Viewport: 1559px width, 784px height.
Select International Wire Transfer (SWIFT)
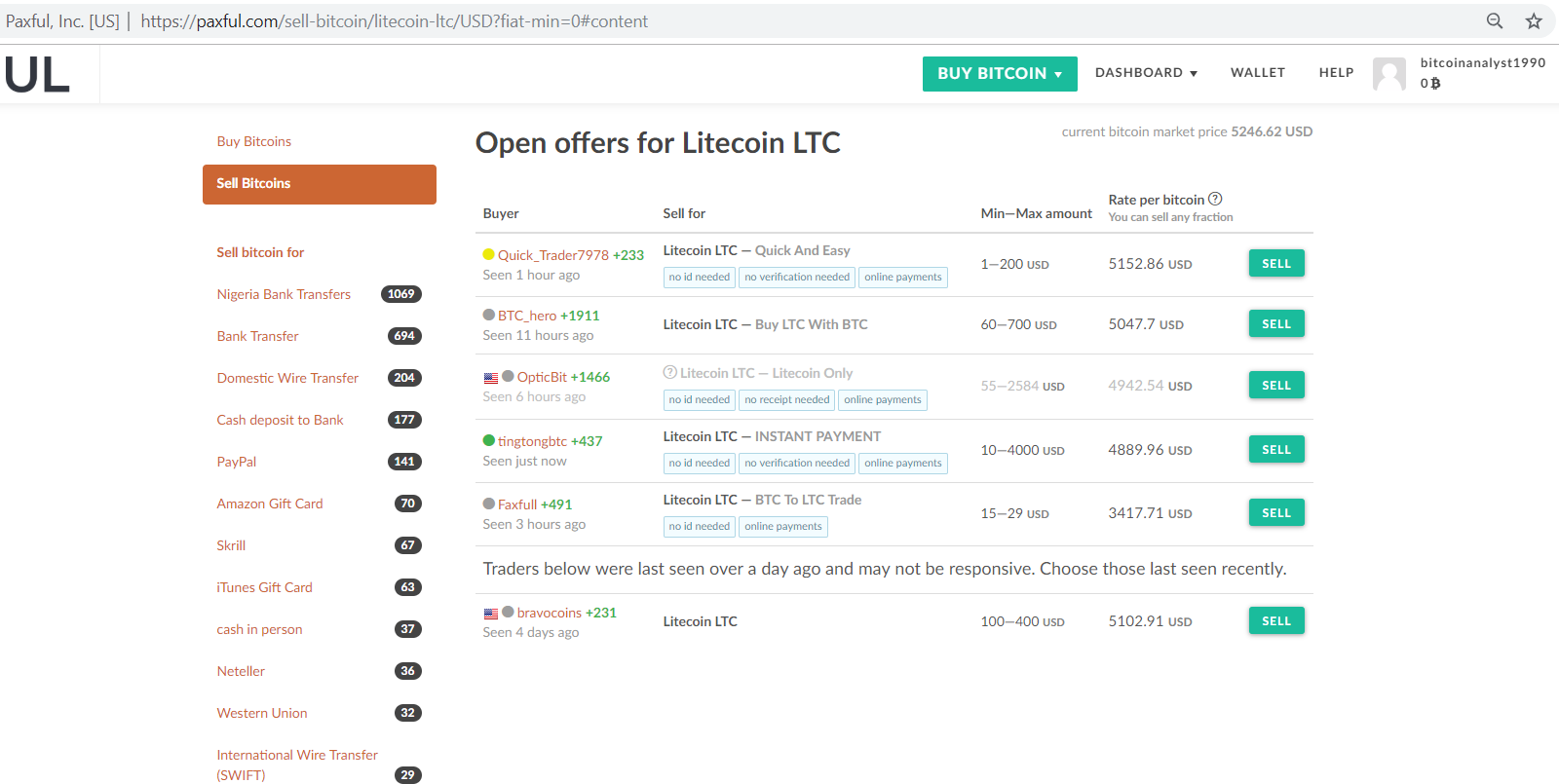pyautogui.click(x=297, y=765)
